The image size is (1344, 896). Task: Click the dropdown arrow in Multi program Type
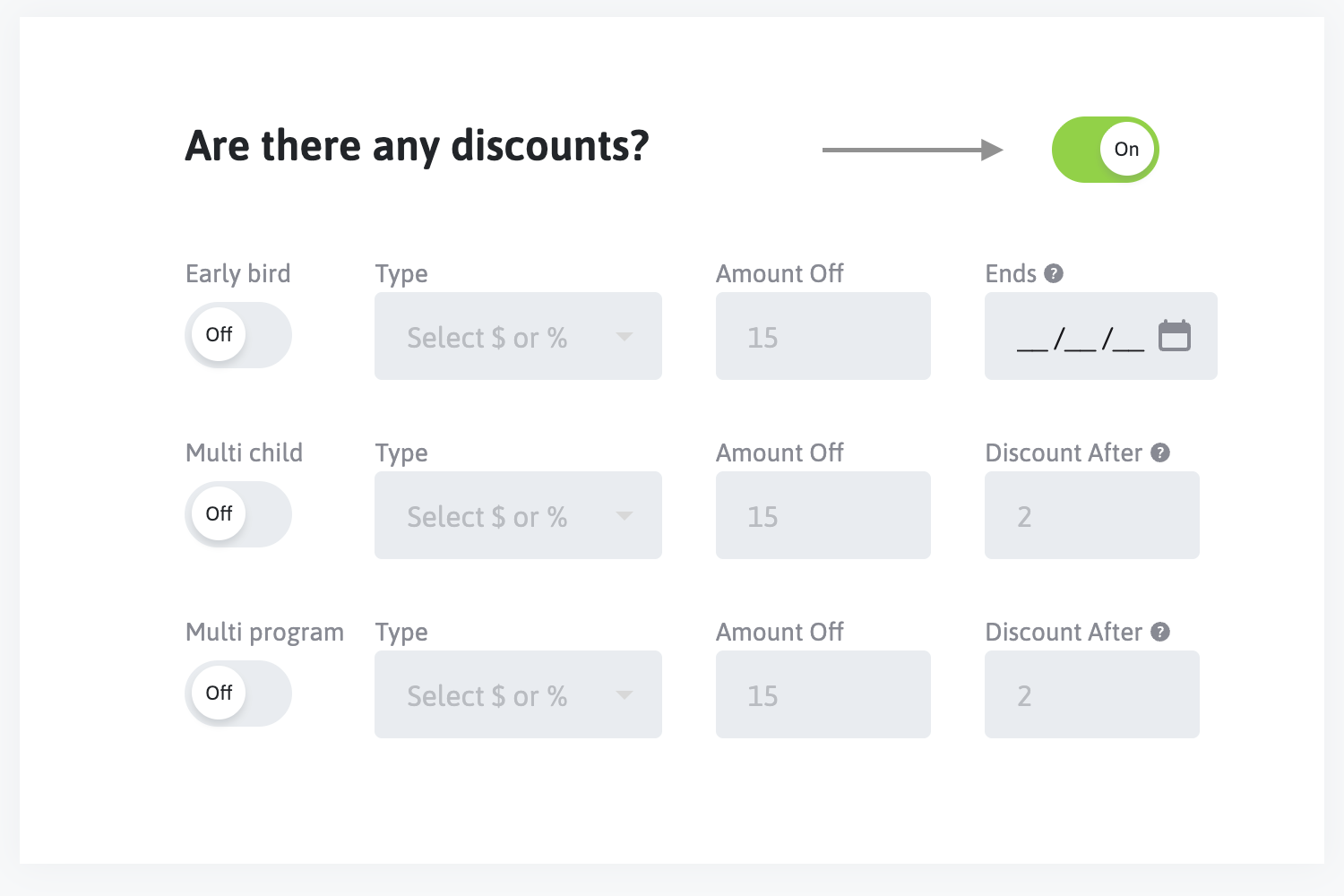[x=625, y=695]
